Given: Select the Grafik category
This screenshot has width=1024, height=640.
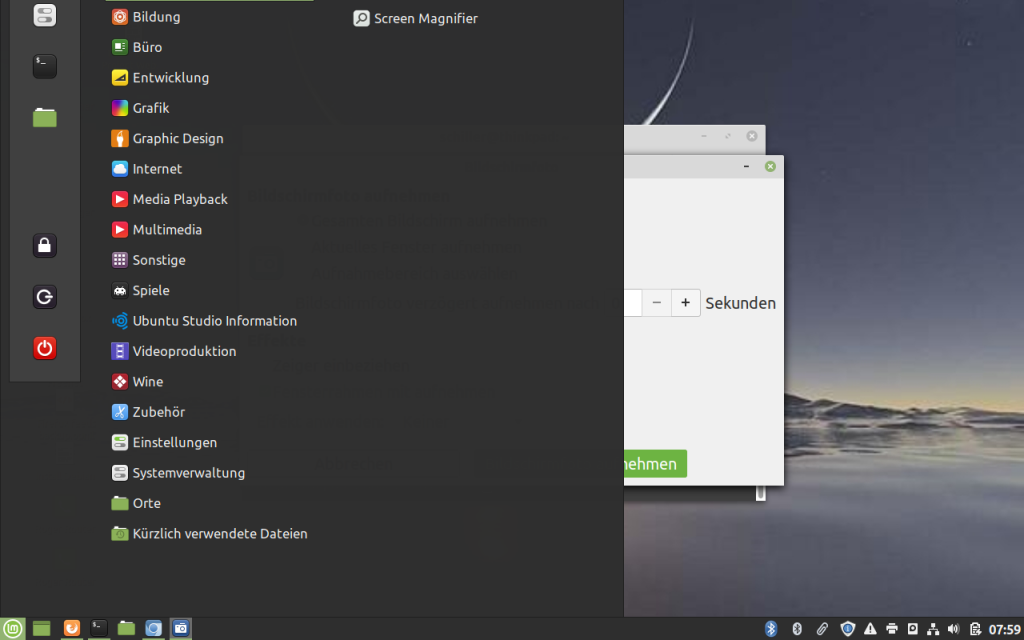Looking at the screenshot, I should click(x=151, y=108).
